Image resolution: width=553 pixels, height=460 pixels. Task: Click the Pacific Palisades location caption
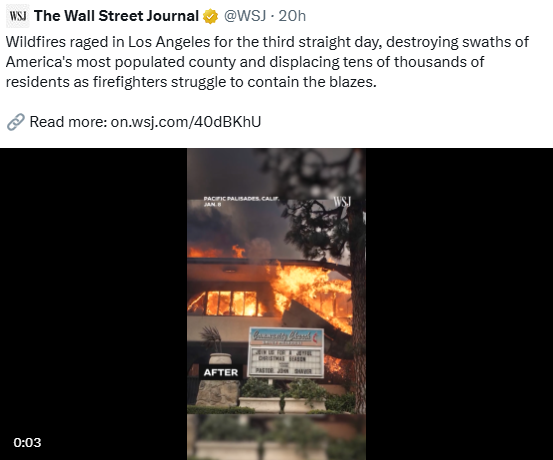[241, 201]
